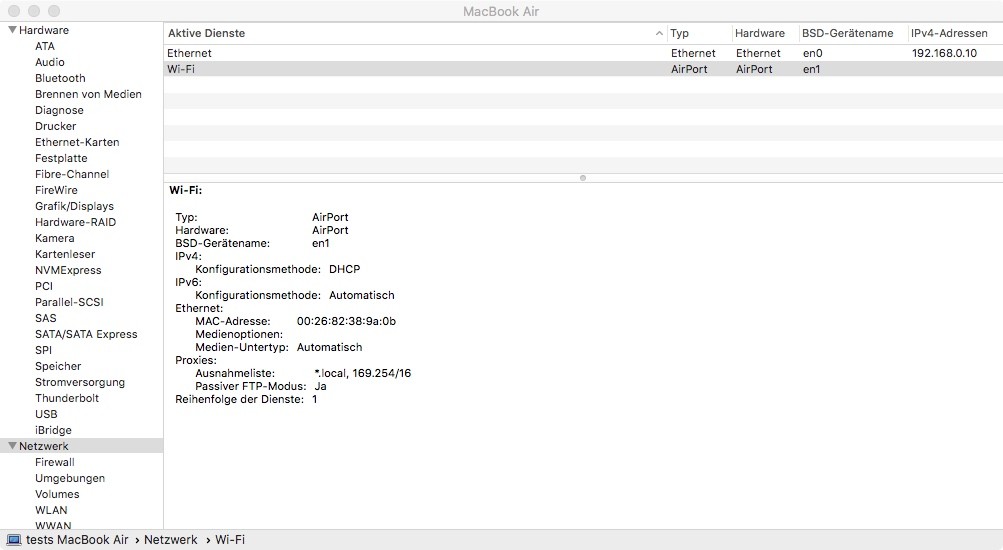Open Hardware-RAID entry
The height and width of the screenshot is (550, 1003).
click(x=75, y=222)
